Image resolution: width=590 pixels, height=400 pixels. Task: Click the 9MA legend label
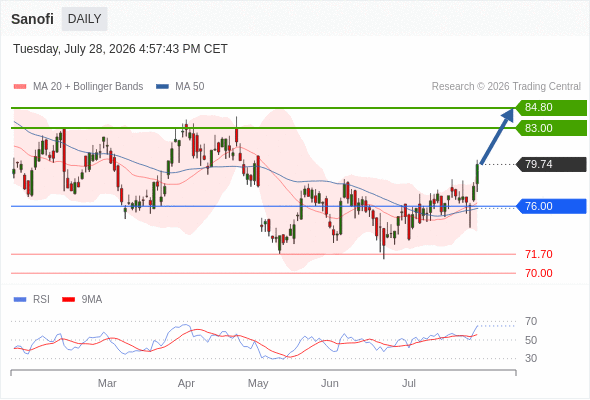coord(92,300)
